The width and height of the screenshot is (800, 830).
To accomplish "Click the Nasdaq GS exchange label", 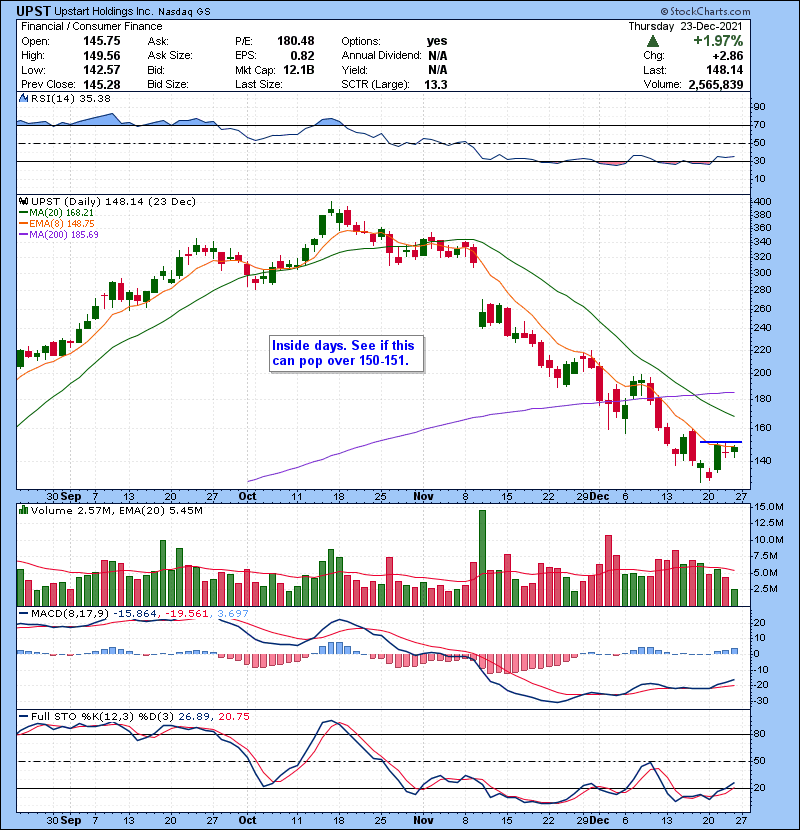I will click(184, 12).
